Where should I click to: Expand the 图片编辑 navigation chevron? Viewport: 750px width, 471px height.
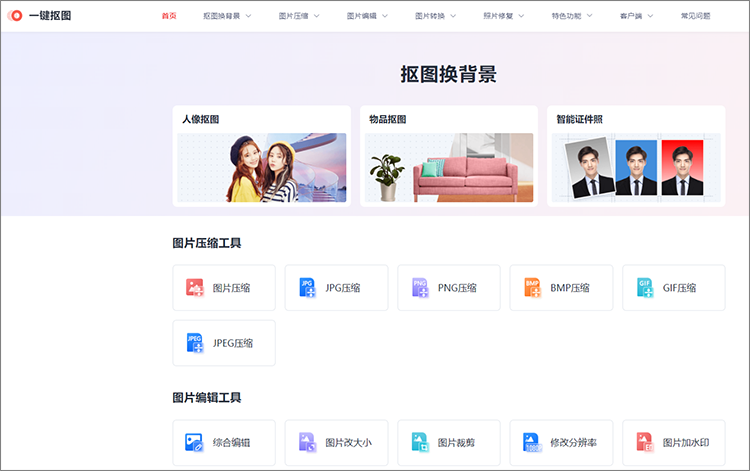pos(385,16)
